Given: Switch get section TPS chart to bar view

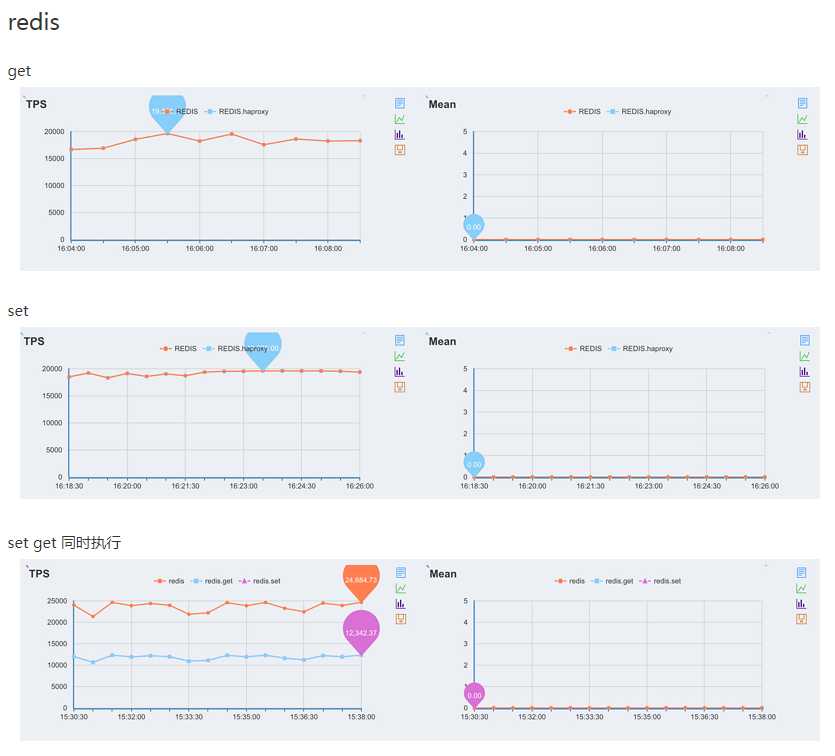Looking at the screenshot, I should click(400, 135).
